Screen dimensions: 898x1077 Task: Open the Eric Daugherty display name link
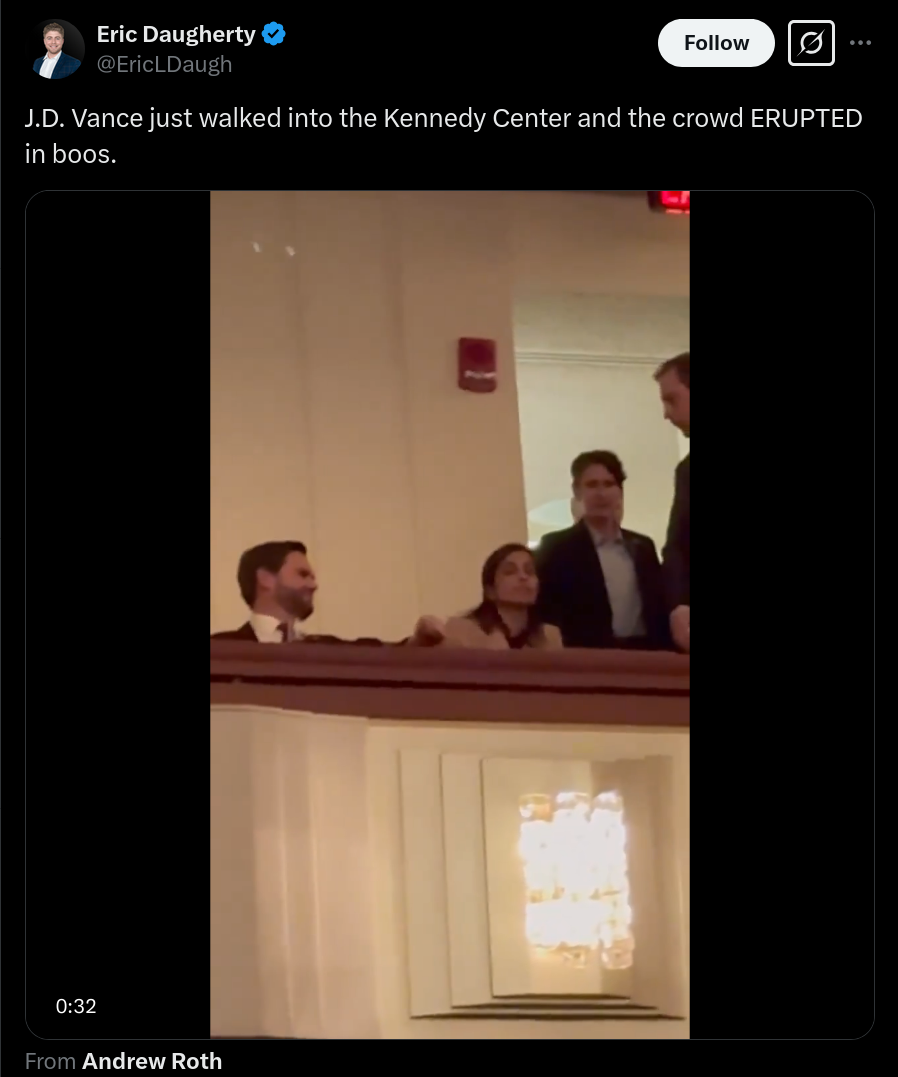point(176,34)
